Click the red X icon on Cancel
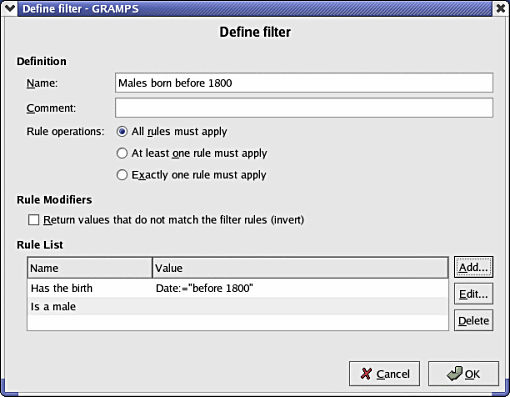510x397 pixels. 366,374
